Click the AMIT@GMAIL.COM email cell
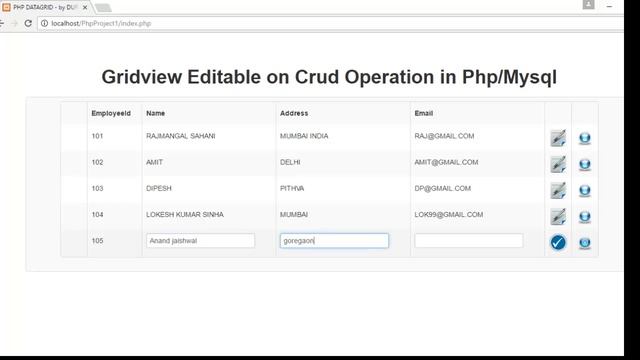640x360 pixels. tap(447, 162)
